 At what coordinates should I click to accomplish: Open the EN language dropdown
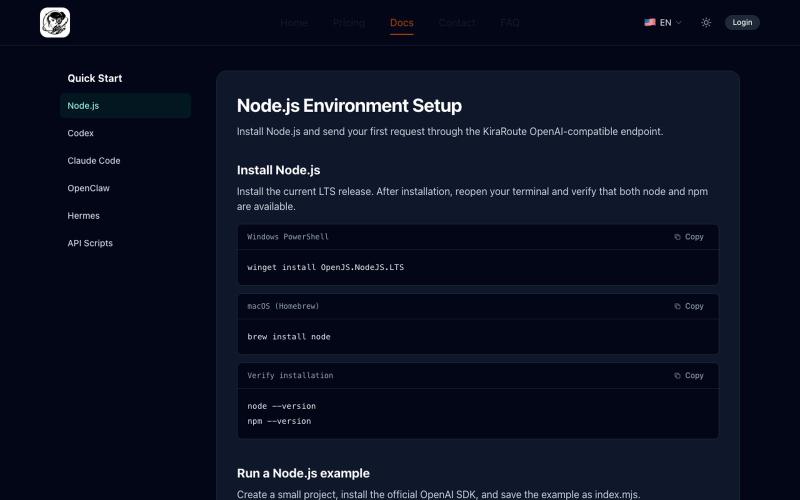point(663,22)
